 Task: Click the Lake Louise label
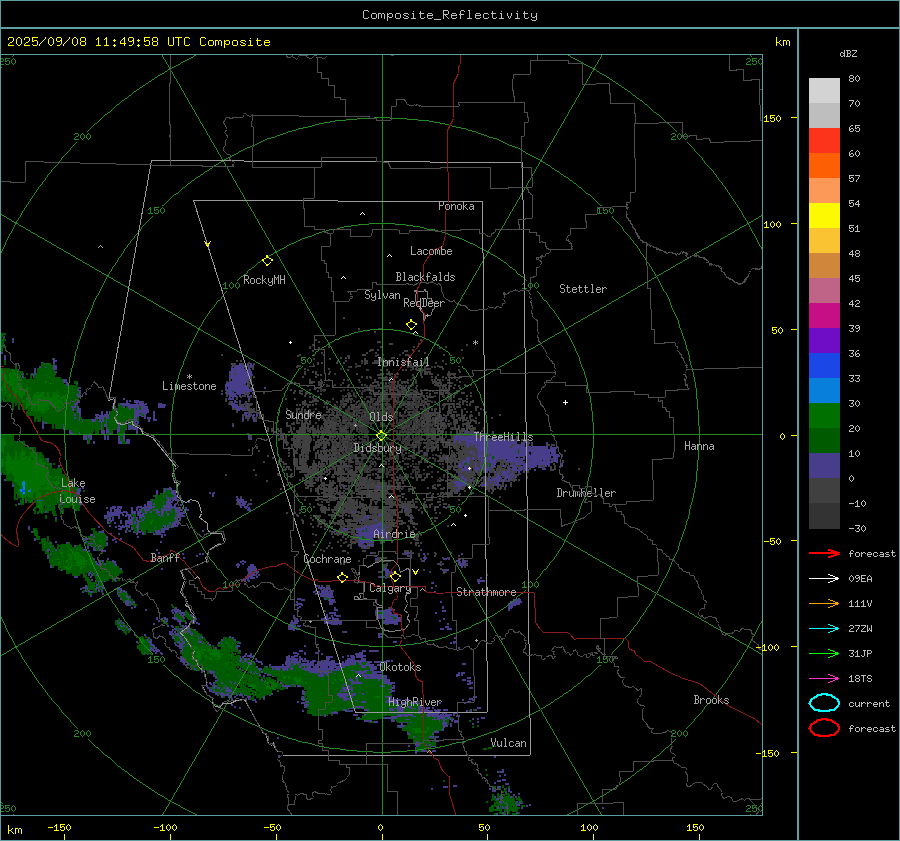(77, 491)
